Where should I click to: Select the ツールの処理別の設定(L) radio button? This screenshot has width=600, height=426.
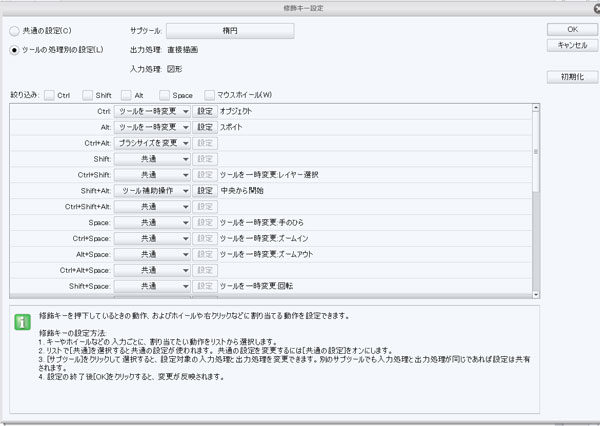pyautogui.click(x=14, y=50)
